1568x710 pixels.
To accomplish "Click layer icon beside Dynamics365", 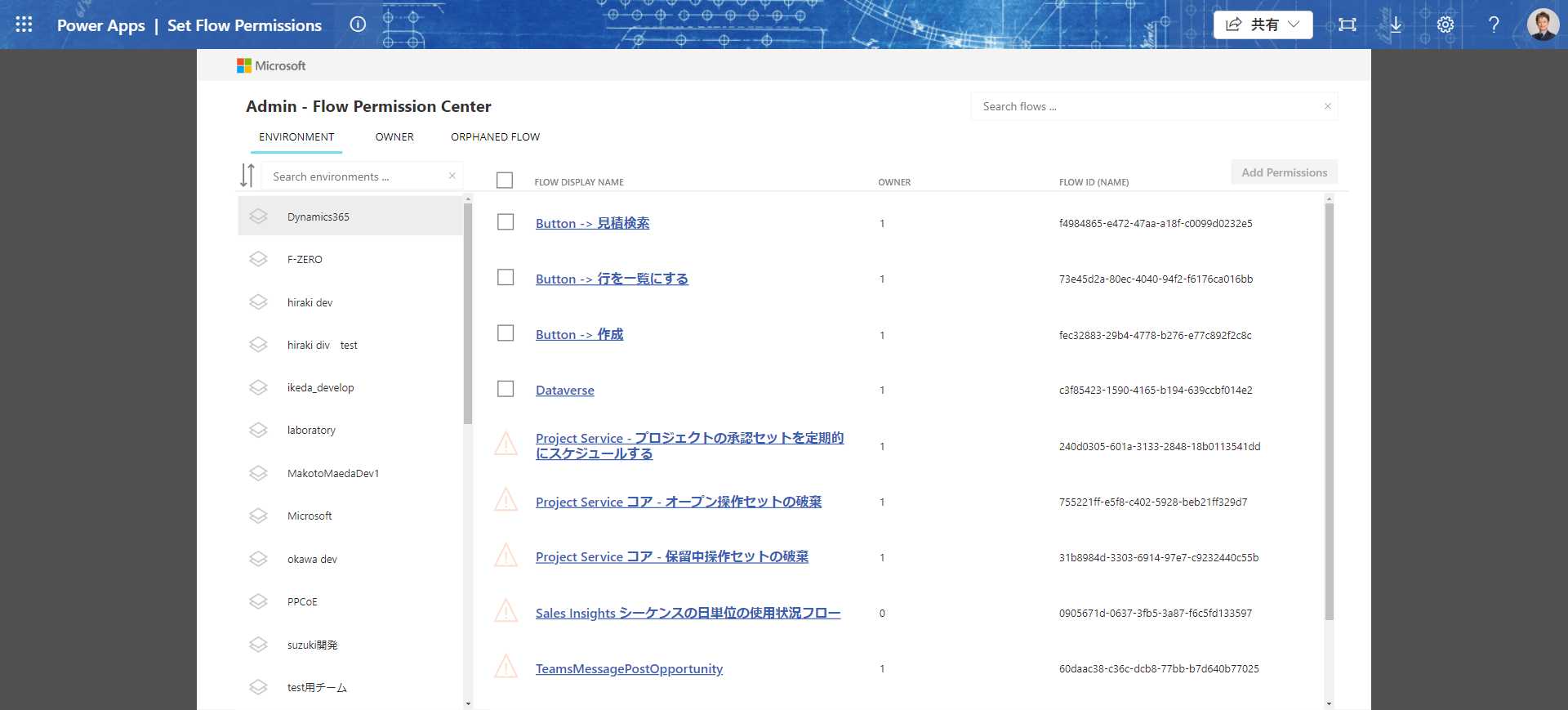I will pos(259,217).
